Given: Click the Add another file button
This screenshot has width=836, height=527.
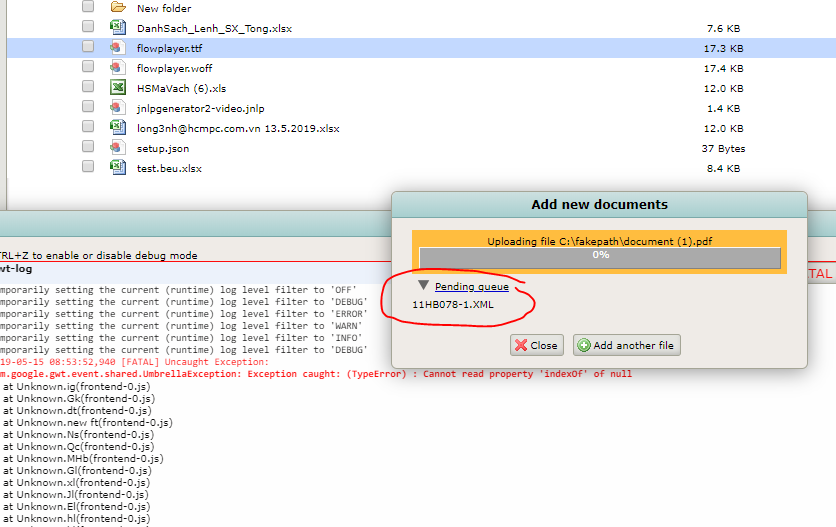Looking at the screenshot, I should click(x=626, y=345).
